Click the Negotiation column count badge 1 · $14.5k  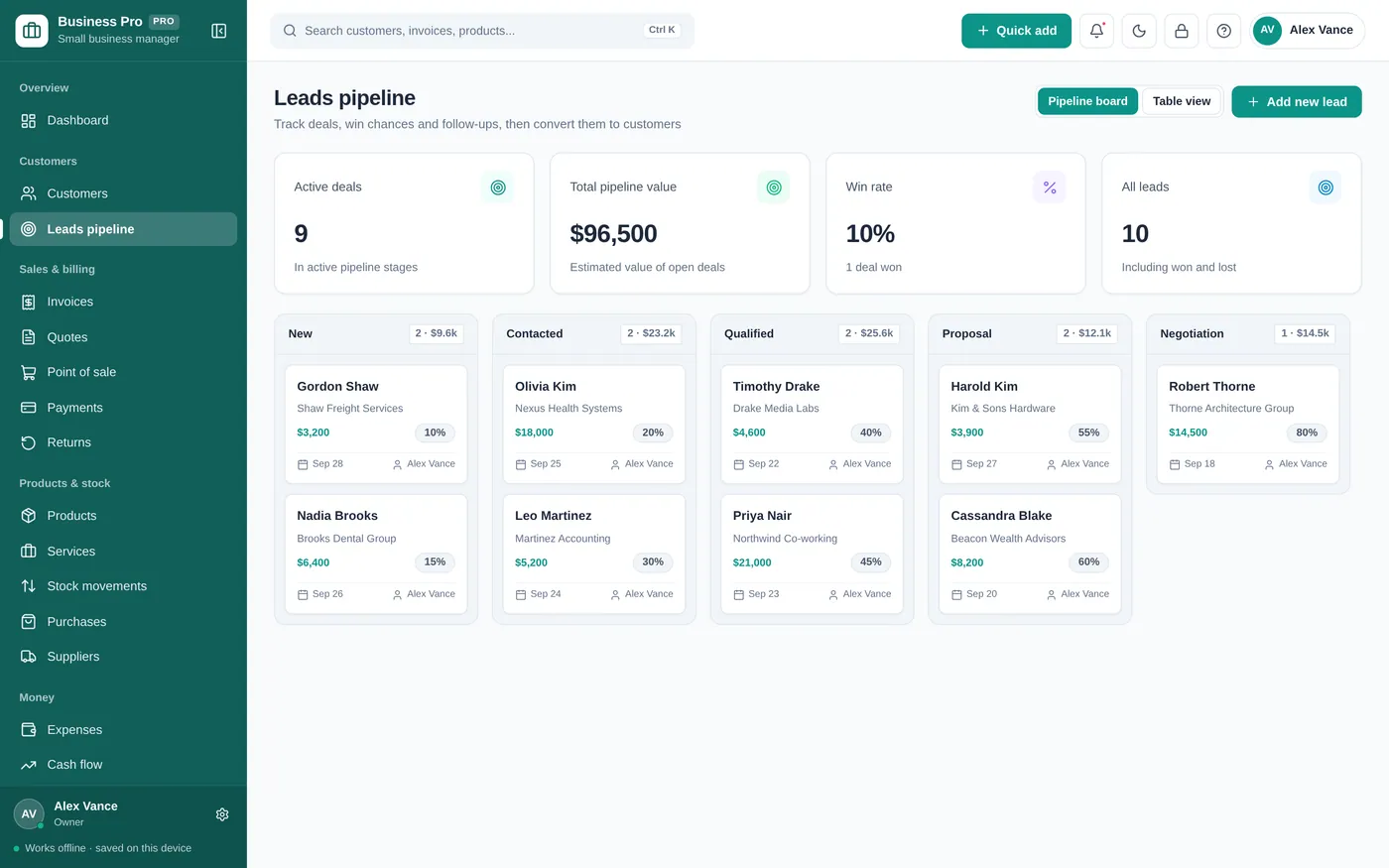click(x=1305, y=333)
